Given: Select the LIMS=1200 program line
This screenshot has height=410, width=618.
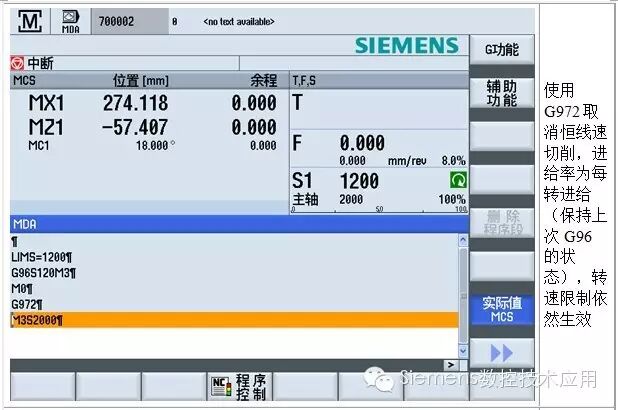Looking at the screenshot, I should coord(235,257).
